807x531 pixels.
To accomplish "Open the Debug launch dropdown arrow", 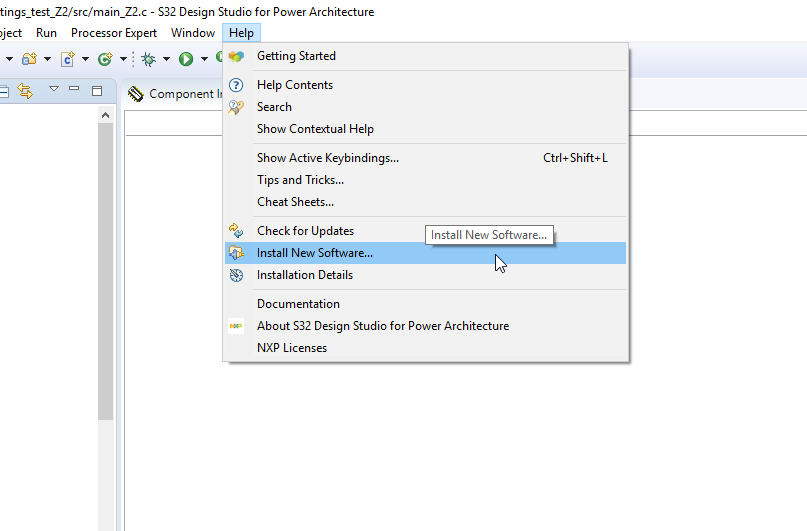I will [x=166, y=60].
